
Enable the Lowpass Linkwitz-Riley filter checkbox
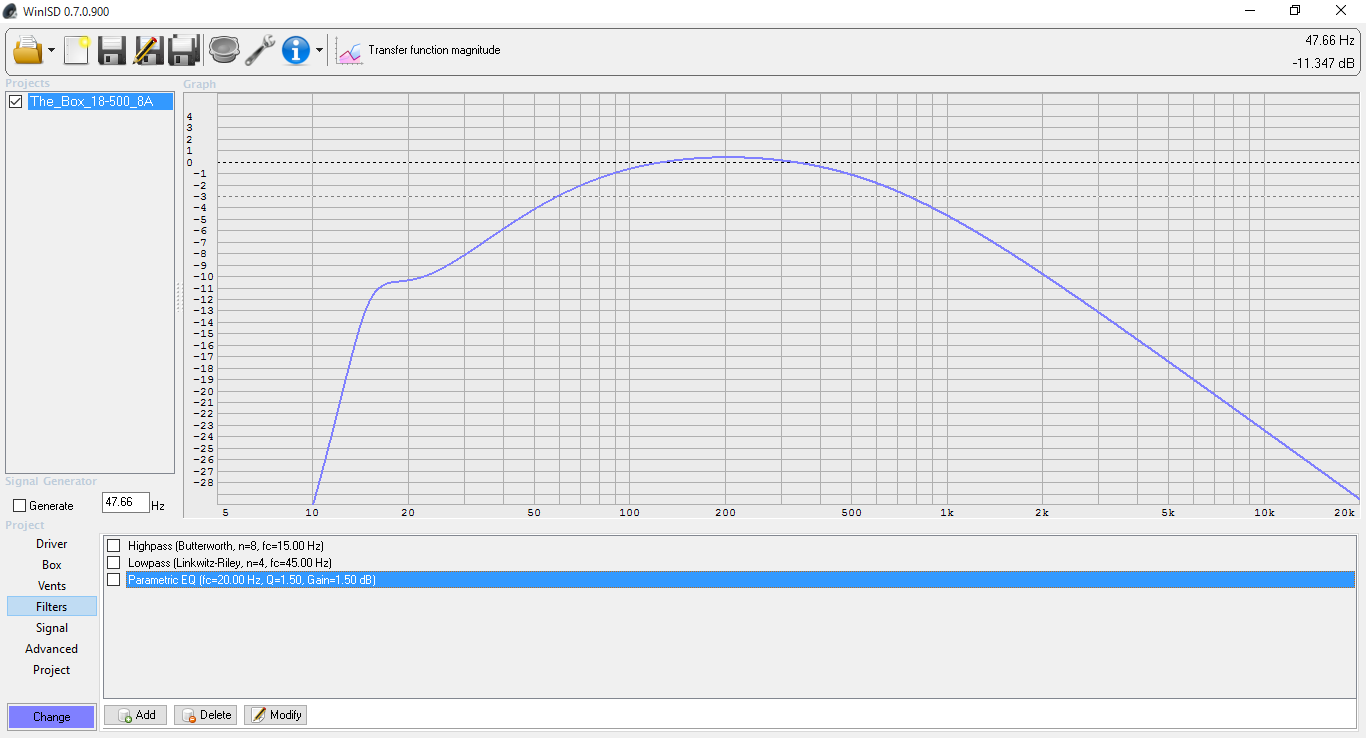(x=113, y=562)
